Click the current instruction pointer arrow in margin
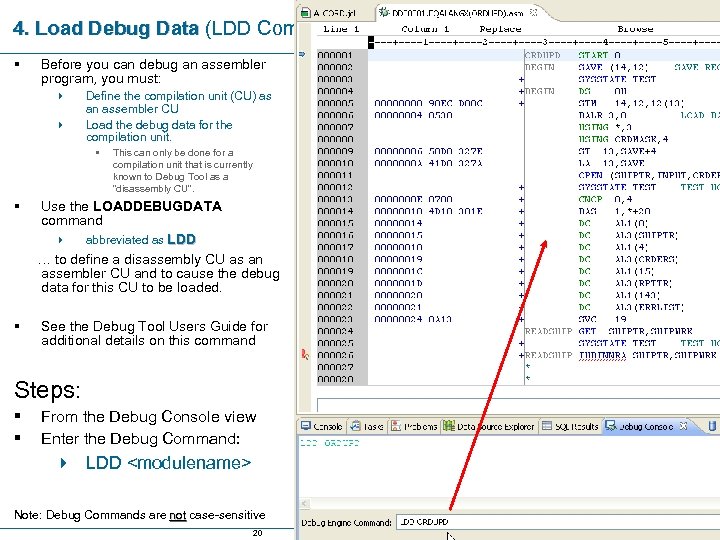The width and height of the screenshot is (720, 540). pos(303,55)
